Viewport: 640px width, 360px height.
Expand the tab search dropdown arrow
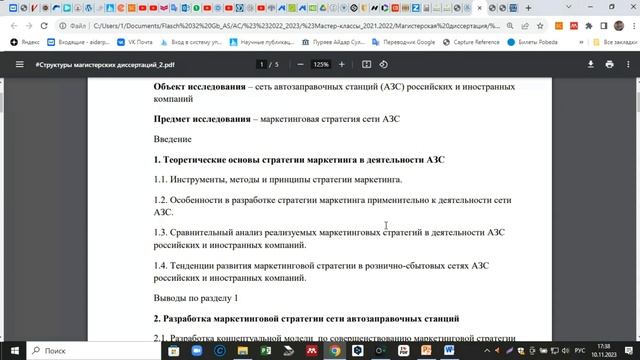pos(569,7)
